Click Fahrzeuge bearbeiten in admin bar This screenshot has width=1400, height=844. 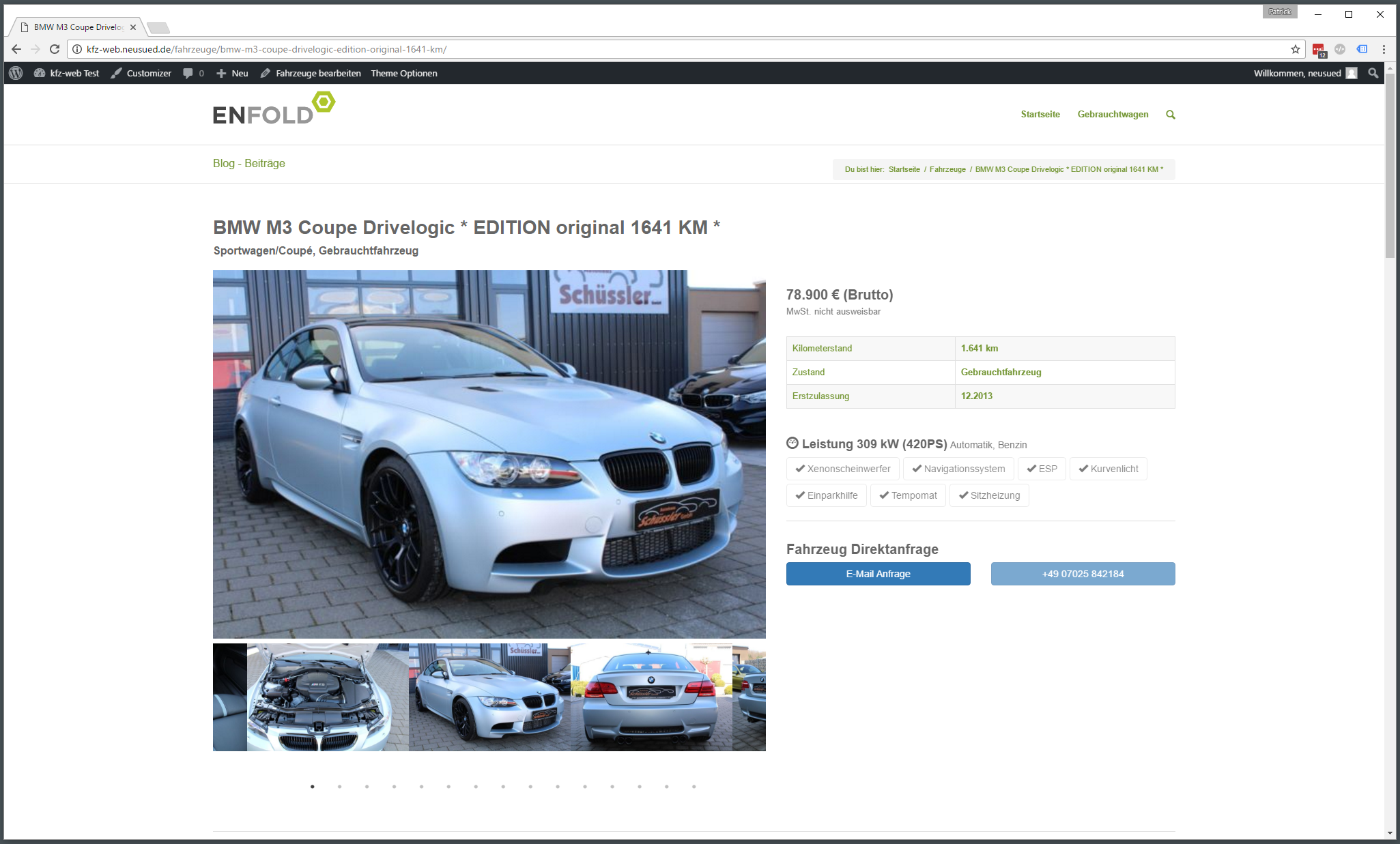pyautogui.click(x=311, y=73)
